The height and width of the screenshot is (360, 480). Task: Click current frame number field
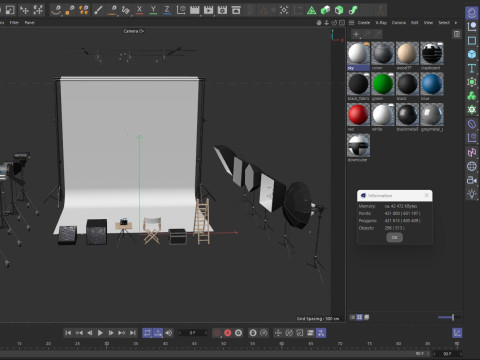[193, 333]
